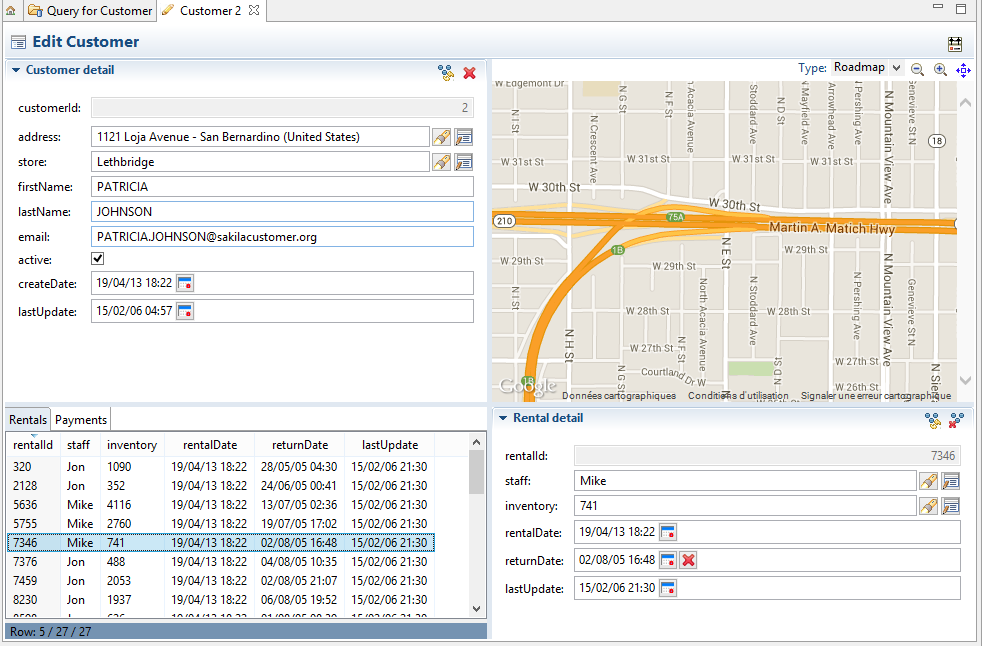Click the map zoom out magnifier icon
This screenshot has height=646, width=983.
(917, 69)
